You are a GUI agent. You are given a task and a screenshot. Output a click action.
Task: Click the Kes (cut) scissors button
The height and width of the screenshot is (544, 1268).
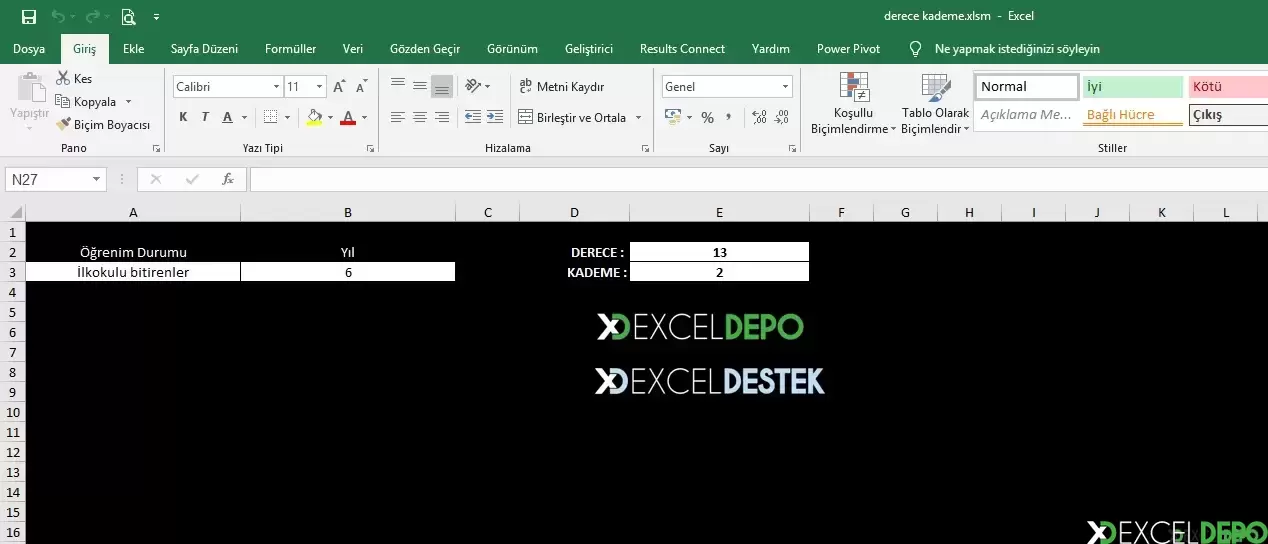coord(75,78)
